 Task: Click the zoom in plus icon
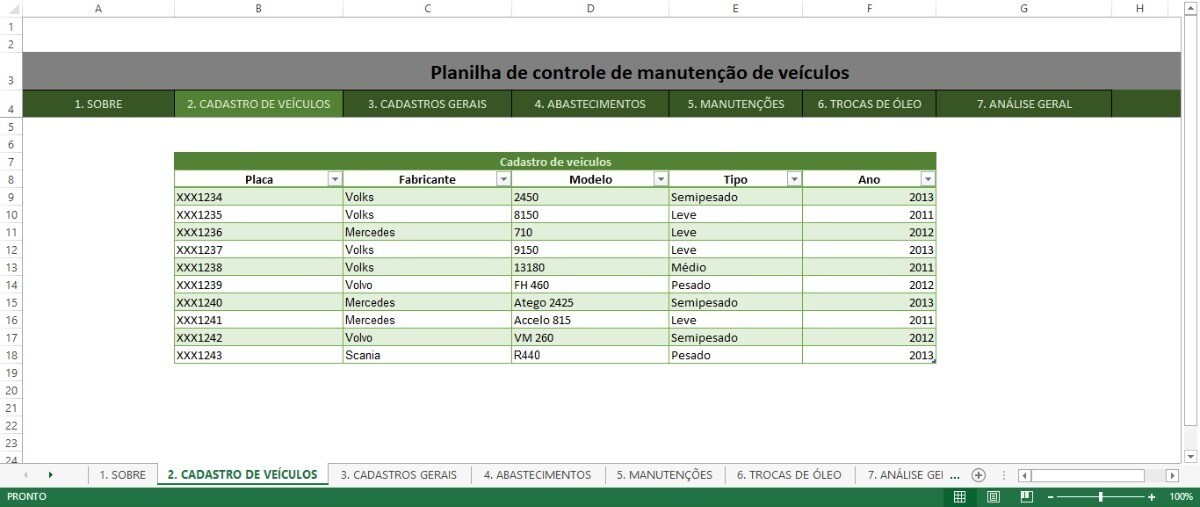tap(1152, 497)
